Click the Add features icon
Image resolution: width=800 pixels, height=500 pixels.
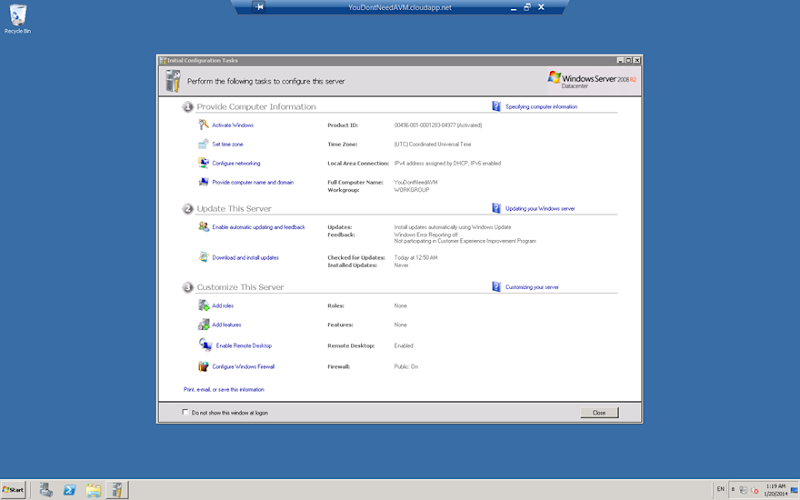tap(204, 324)
